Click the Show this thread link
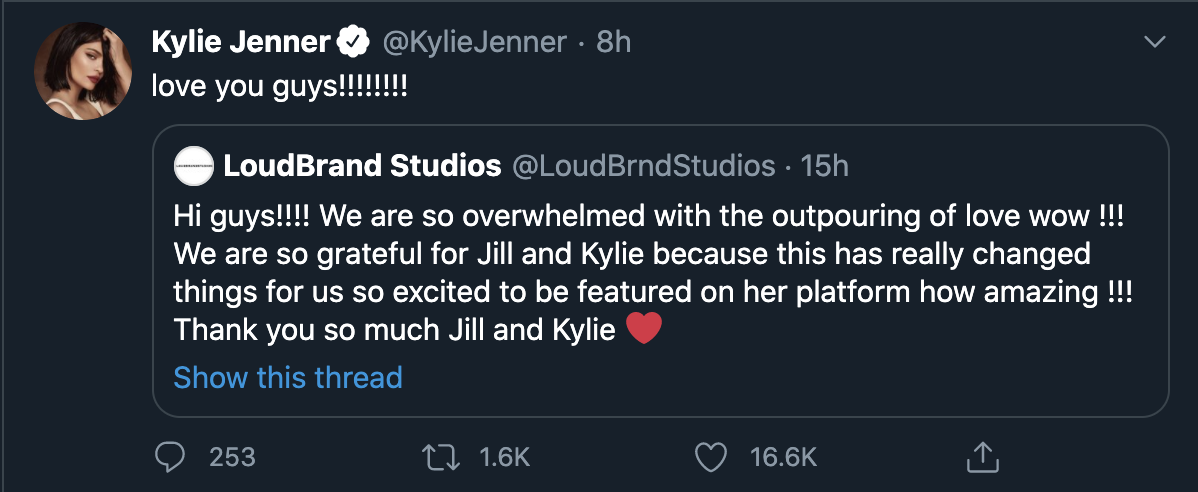This screenshot has width=1198, height=492. (288, 377)
